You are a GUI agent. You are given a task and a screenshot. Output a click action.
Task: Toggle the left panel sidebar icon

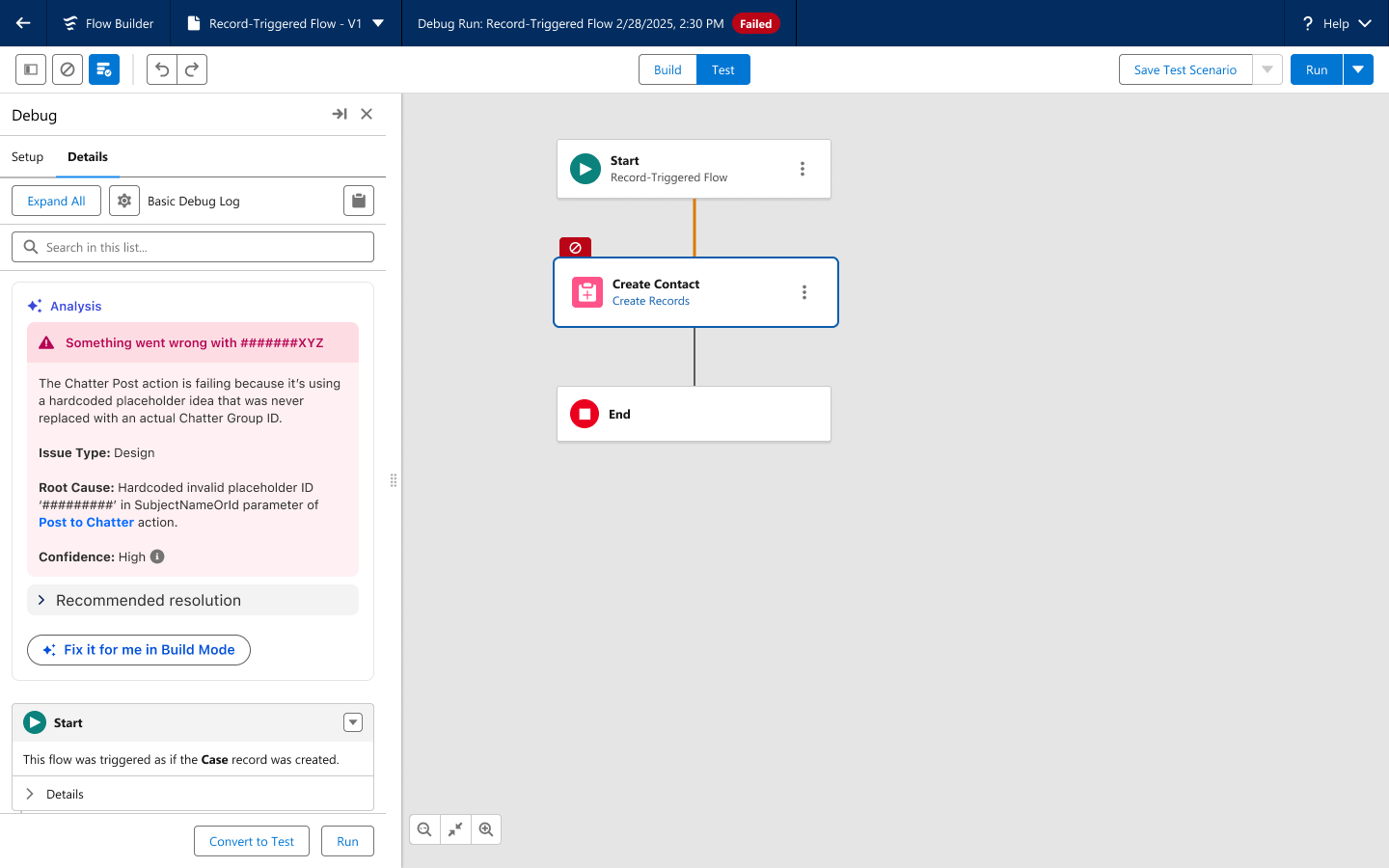[31, 69]
